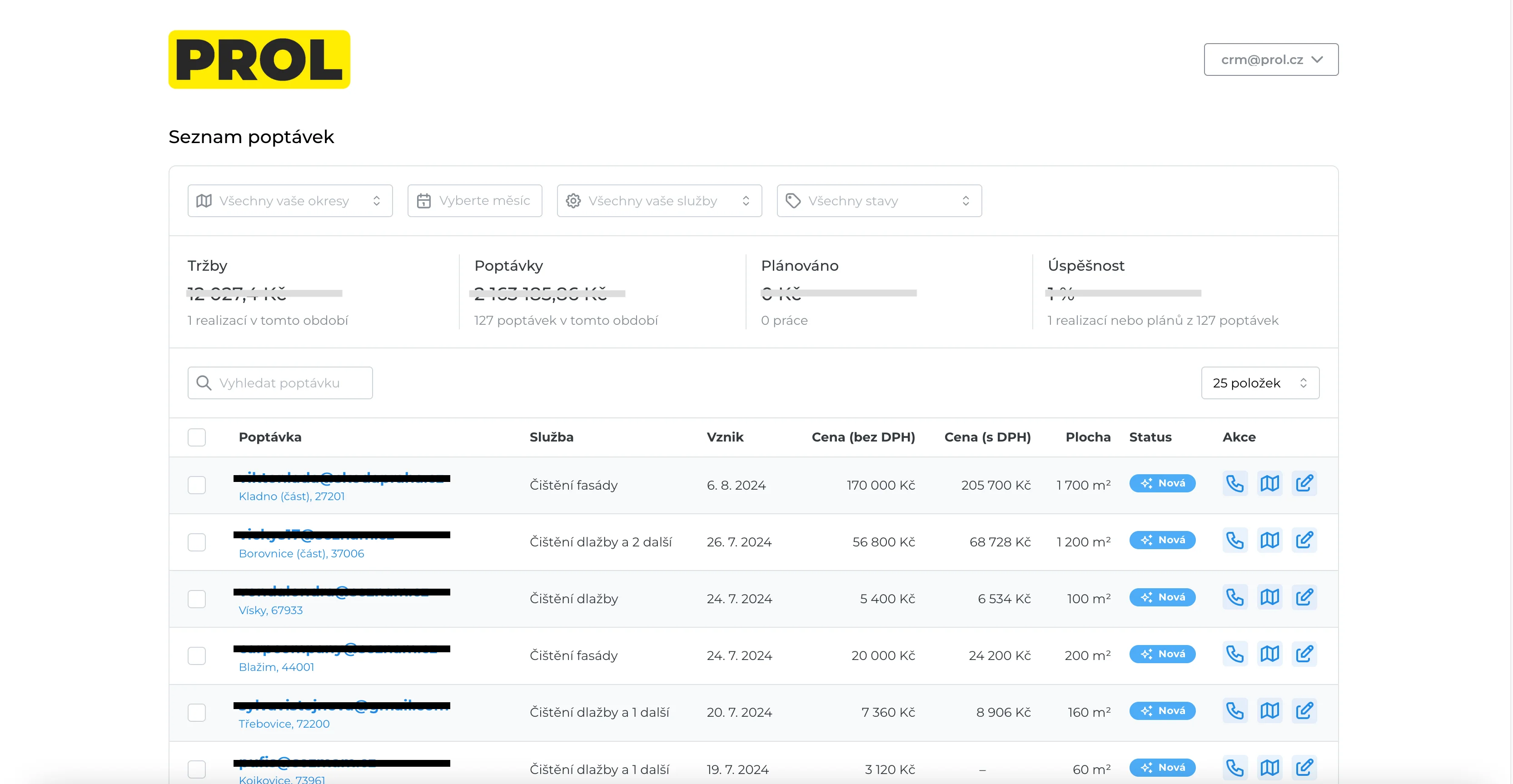
Task: Open the "Všechny vaše okresy" dropdown
Action: pos(289,201)
